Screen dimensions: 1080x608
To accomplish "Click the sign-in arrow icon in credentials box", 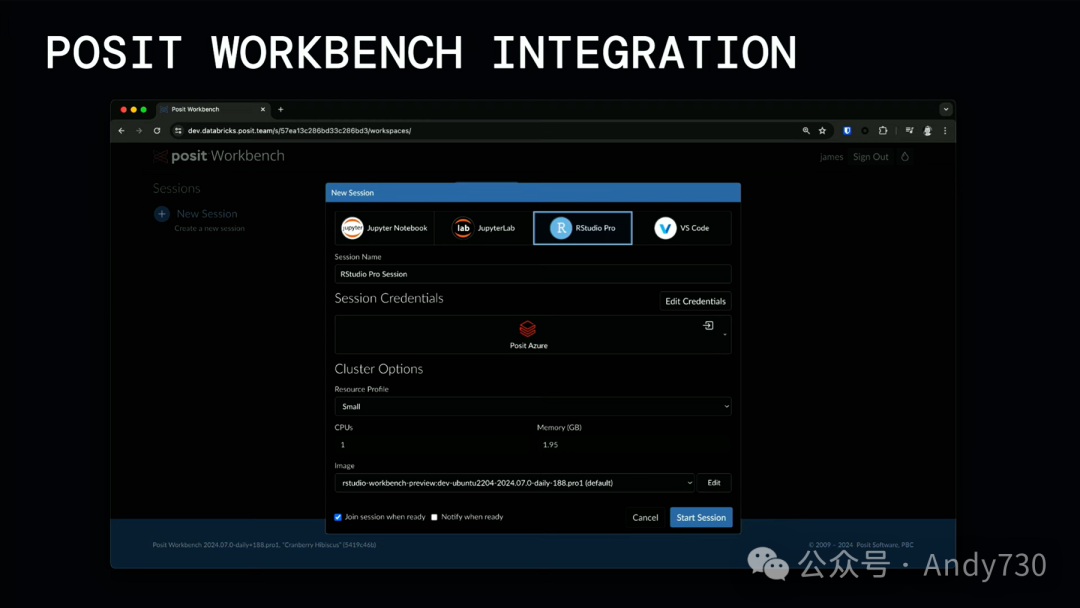I will coord(708,326).
